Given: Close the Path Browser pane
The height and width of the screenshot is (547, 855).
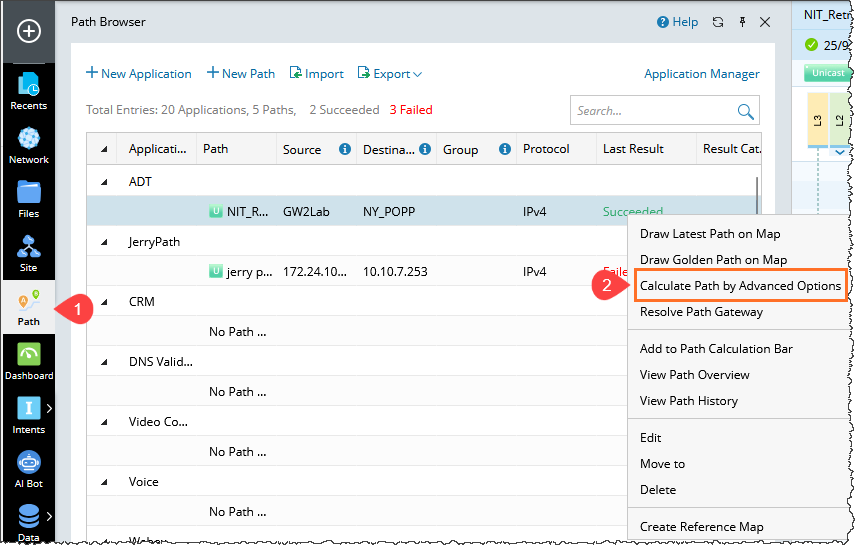Looking at the screenshot, I should [x=765, y=22].
